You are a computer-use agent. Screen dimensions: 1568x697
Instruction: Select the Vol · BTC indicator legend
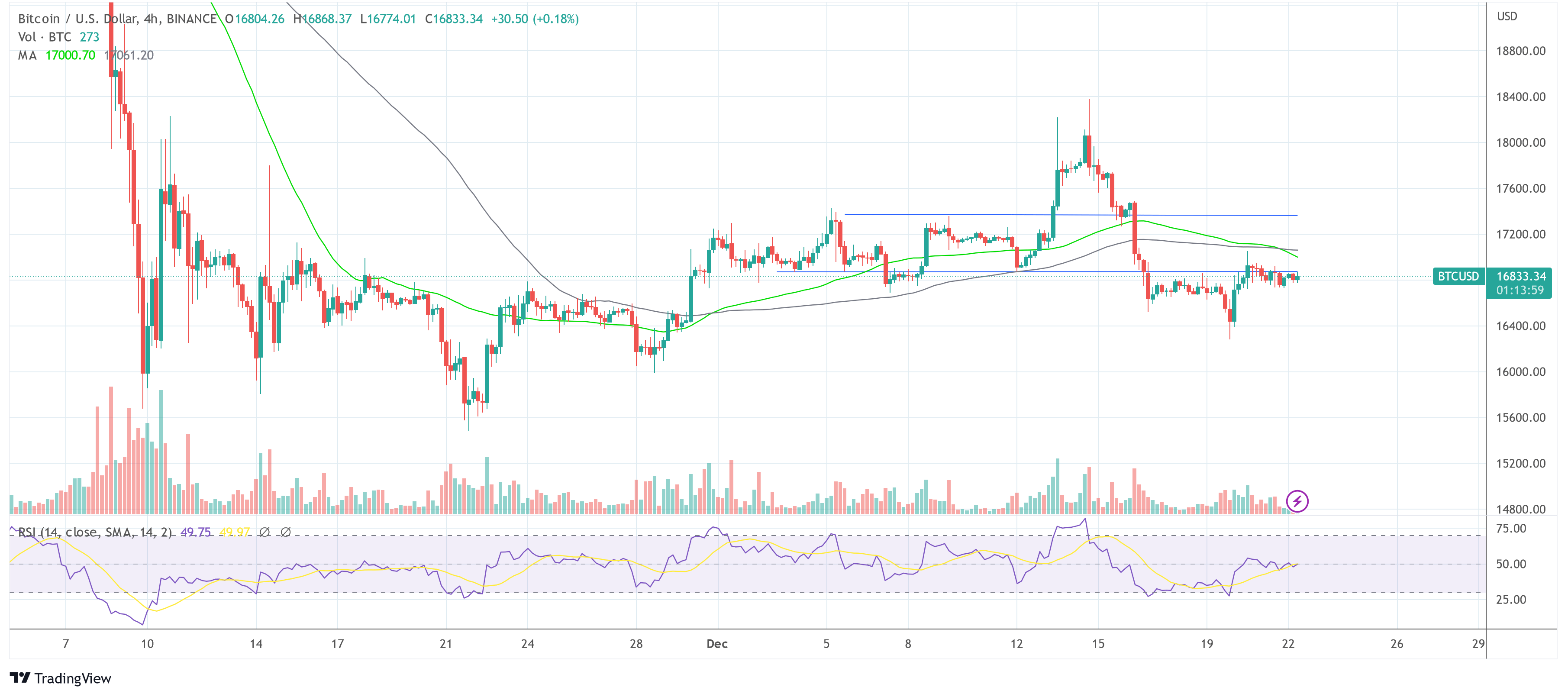click(x=58, y=37)
